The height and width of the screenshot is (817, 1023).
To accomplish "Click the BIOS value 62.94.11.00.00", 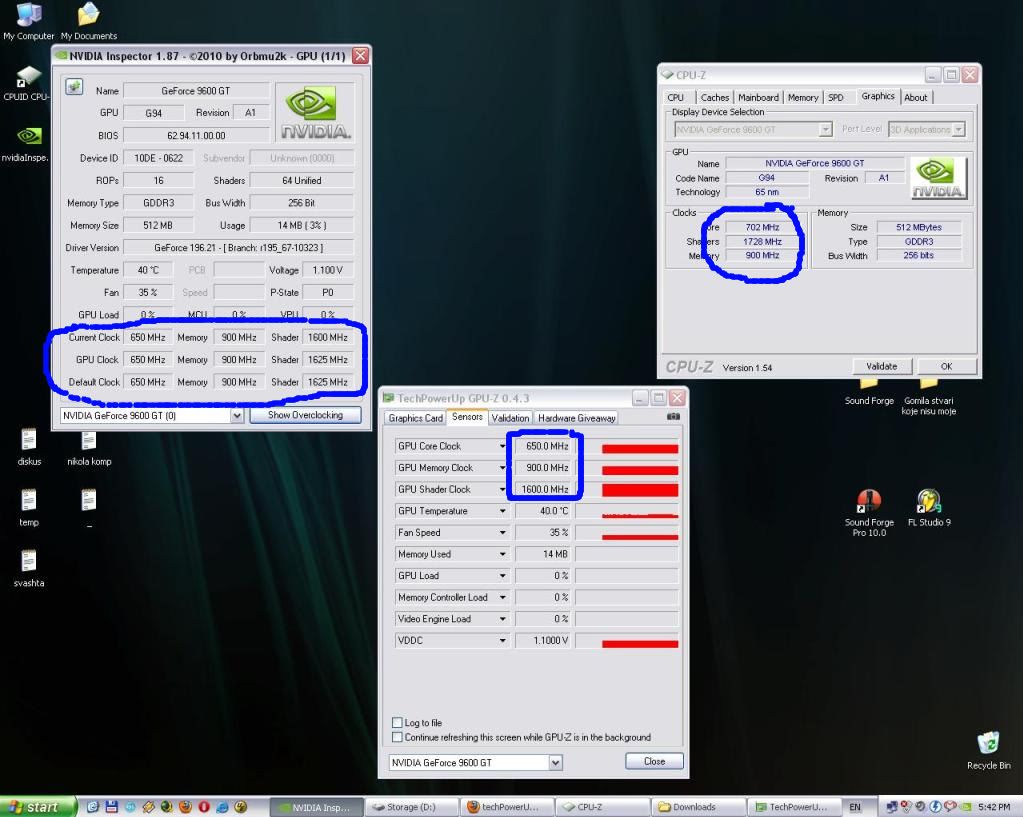I will click(x=196, y=136).
